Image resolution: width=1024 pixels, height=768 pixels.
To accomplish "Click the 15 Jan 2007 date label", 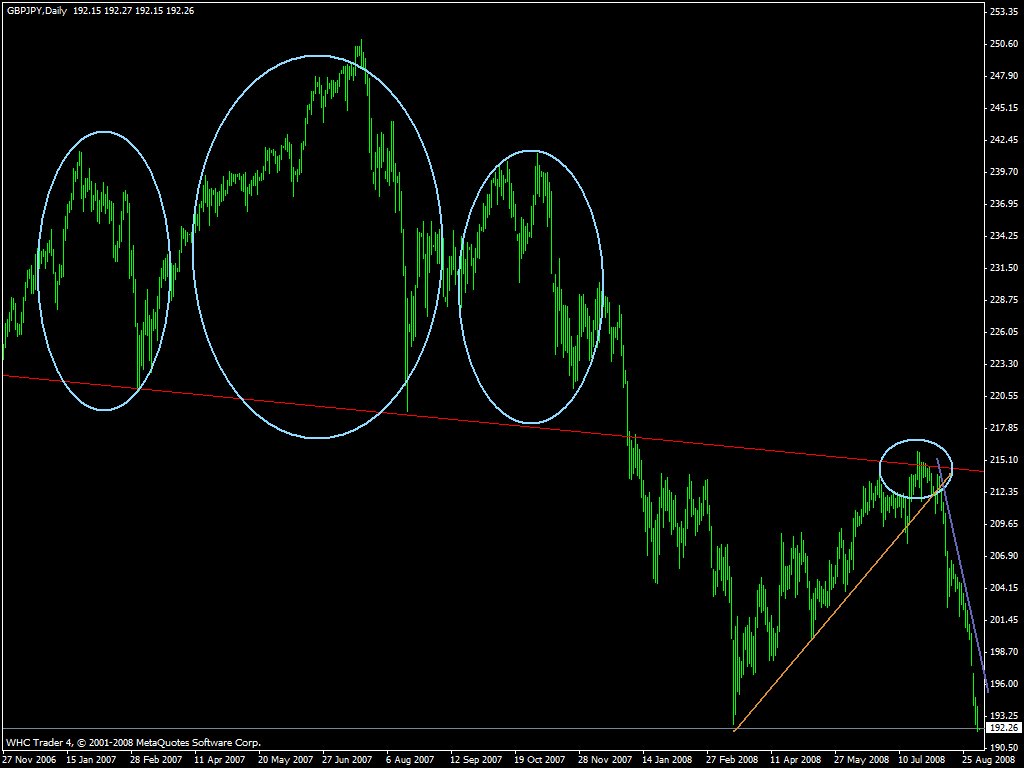I will tap(91, 760).
